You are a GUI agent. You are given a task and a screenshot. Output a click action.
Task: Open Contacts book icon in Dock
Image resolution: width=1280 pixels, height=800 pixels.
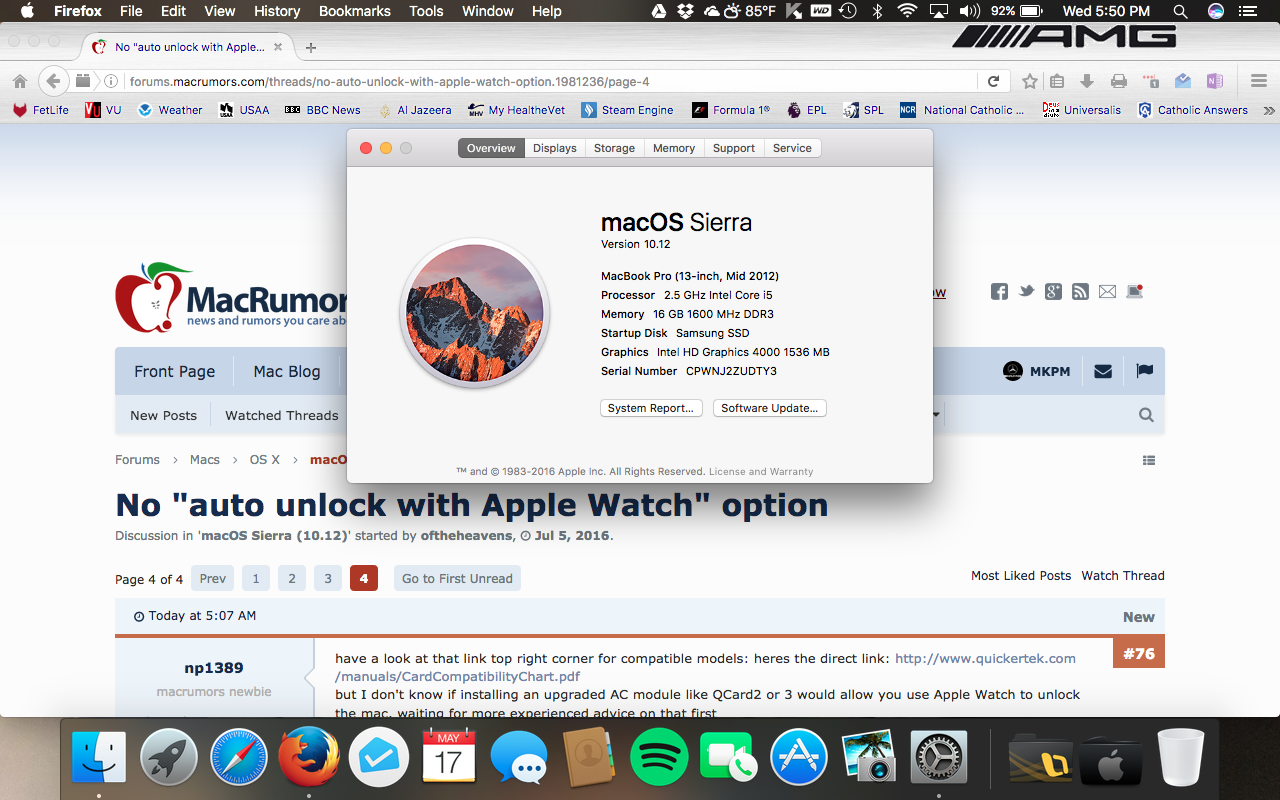pos(588,756)
